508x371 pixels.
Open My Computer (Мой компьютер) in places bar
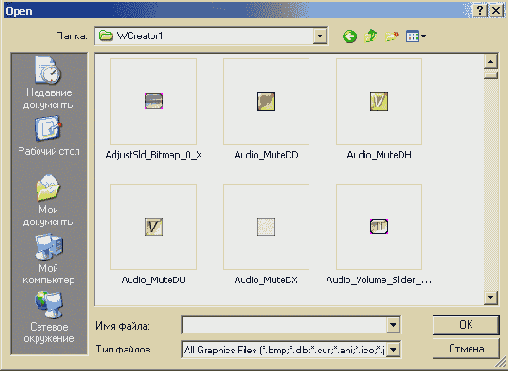pyautogui.click(x=49, y=259)
